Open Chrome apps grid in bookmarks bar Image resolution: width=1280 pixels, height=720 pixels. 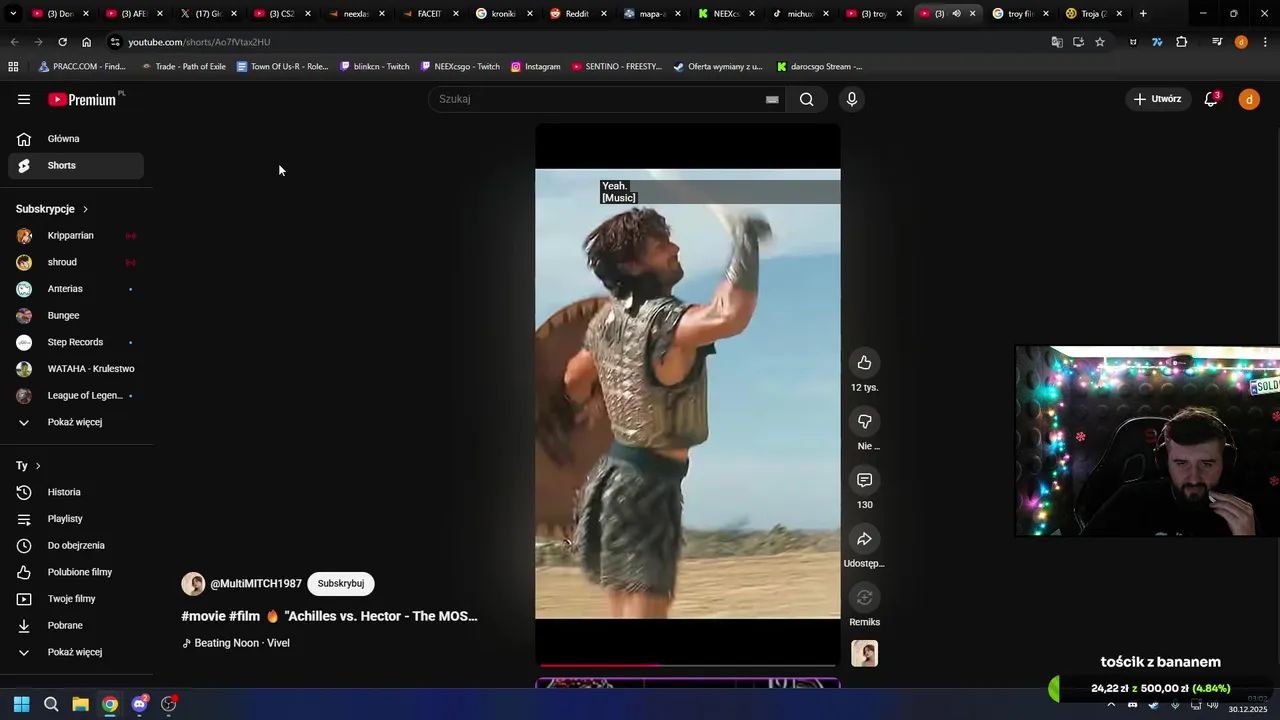(x=13, y=67)
